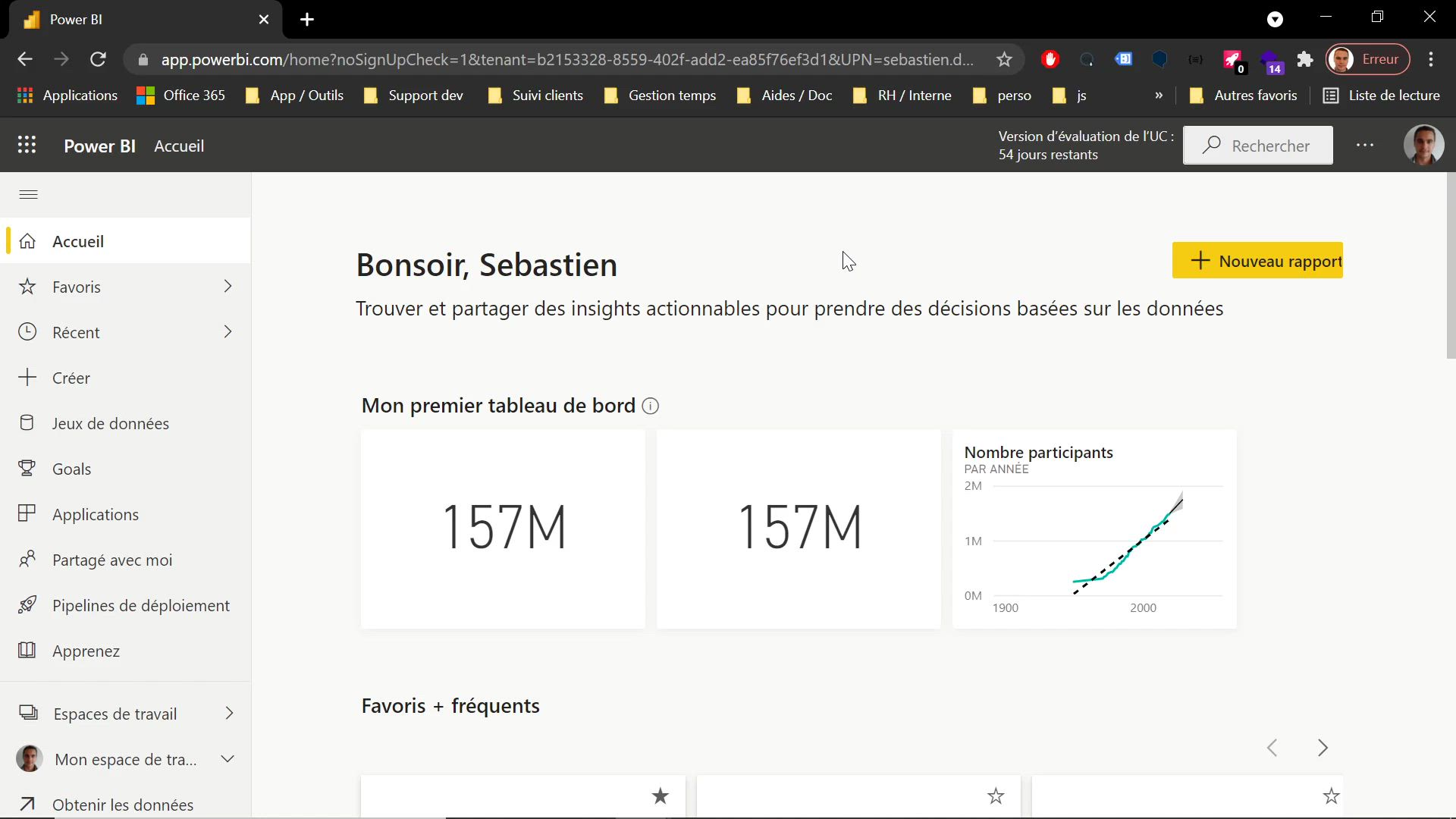Open Espaces de travail
This screenshot has height=819, width=1456.
126,714
